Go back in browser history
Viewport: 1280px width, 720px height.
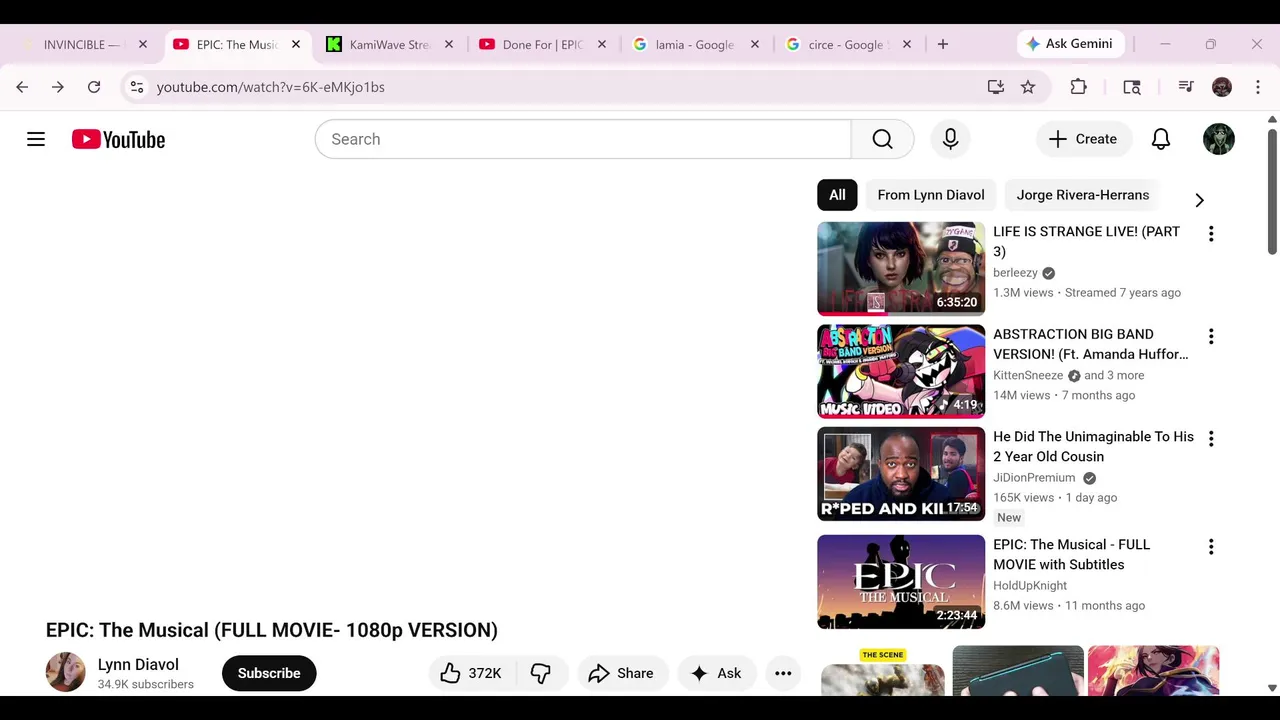coord(22,87)
